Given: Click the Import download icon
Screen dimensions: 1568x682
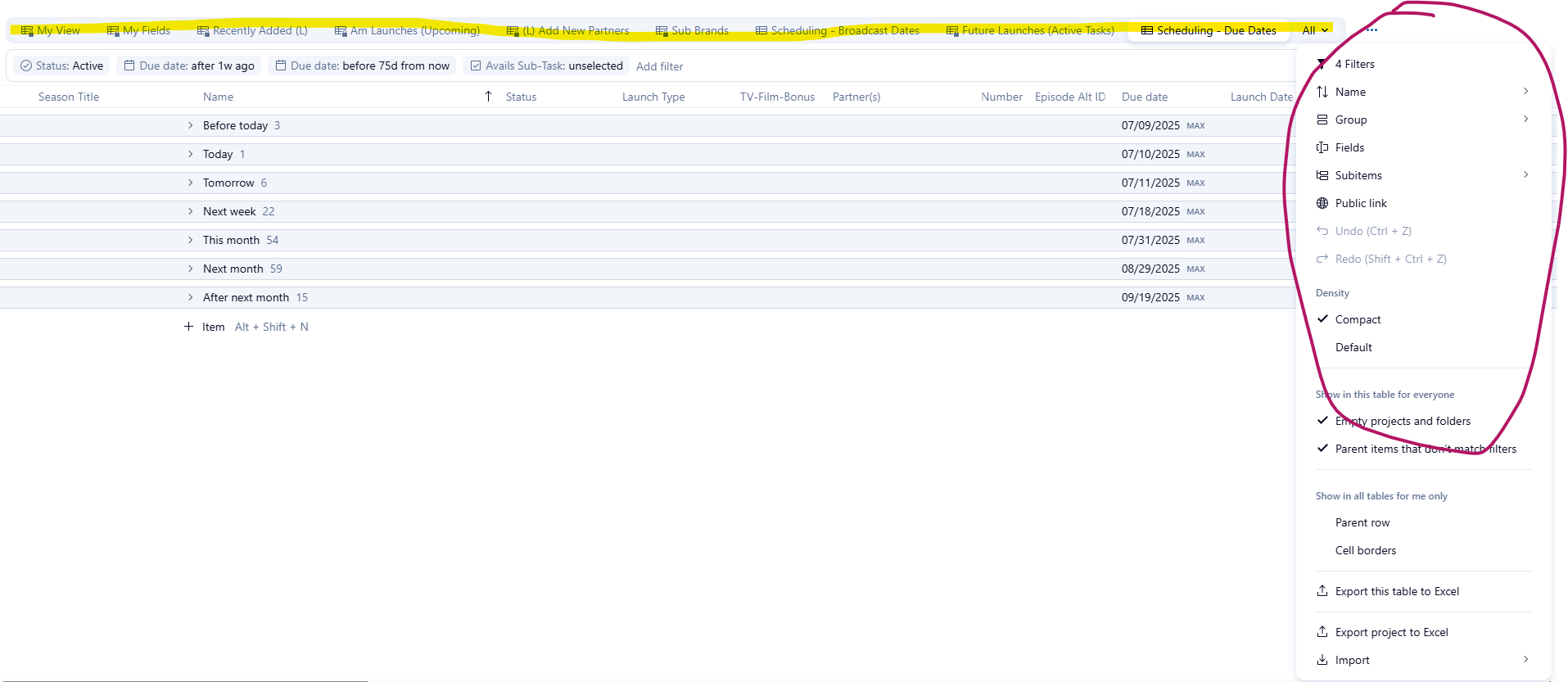Looking at the screenshot, I should click(x=1322, y=660).
